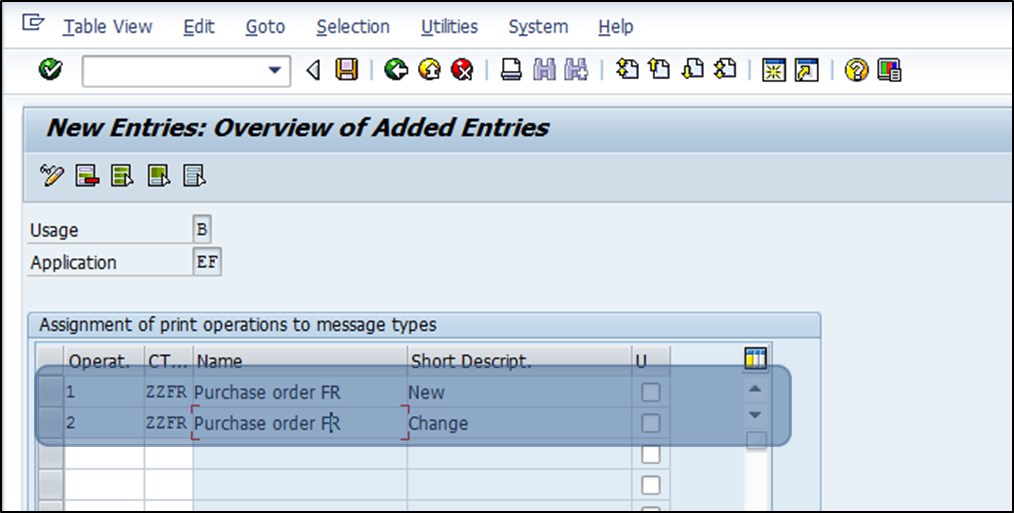Click the empty CT cell in row three
Image resolution: width=1014 pixels, height=513 pixels.
click(x=169, y=454)
